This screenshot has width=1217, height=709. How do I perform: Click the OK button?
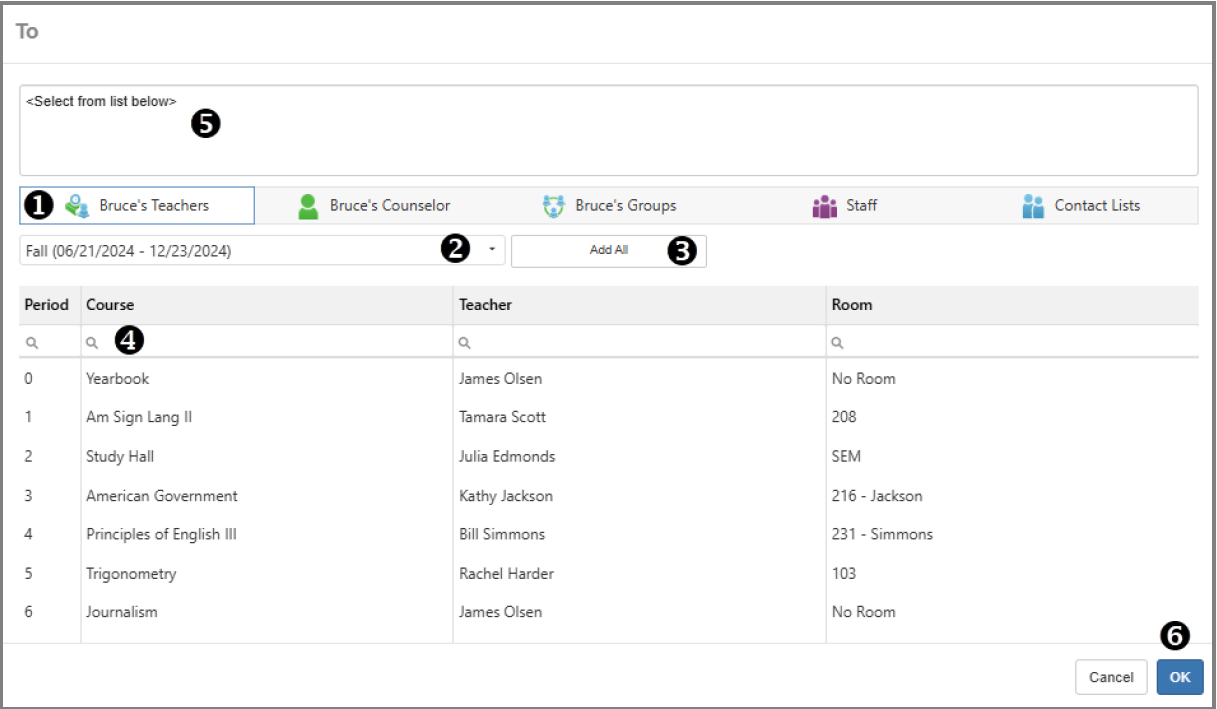click(1180, 677)
